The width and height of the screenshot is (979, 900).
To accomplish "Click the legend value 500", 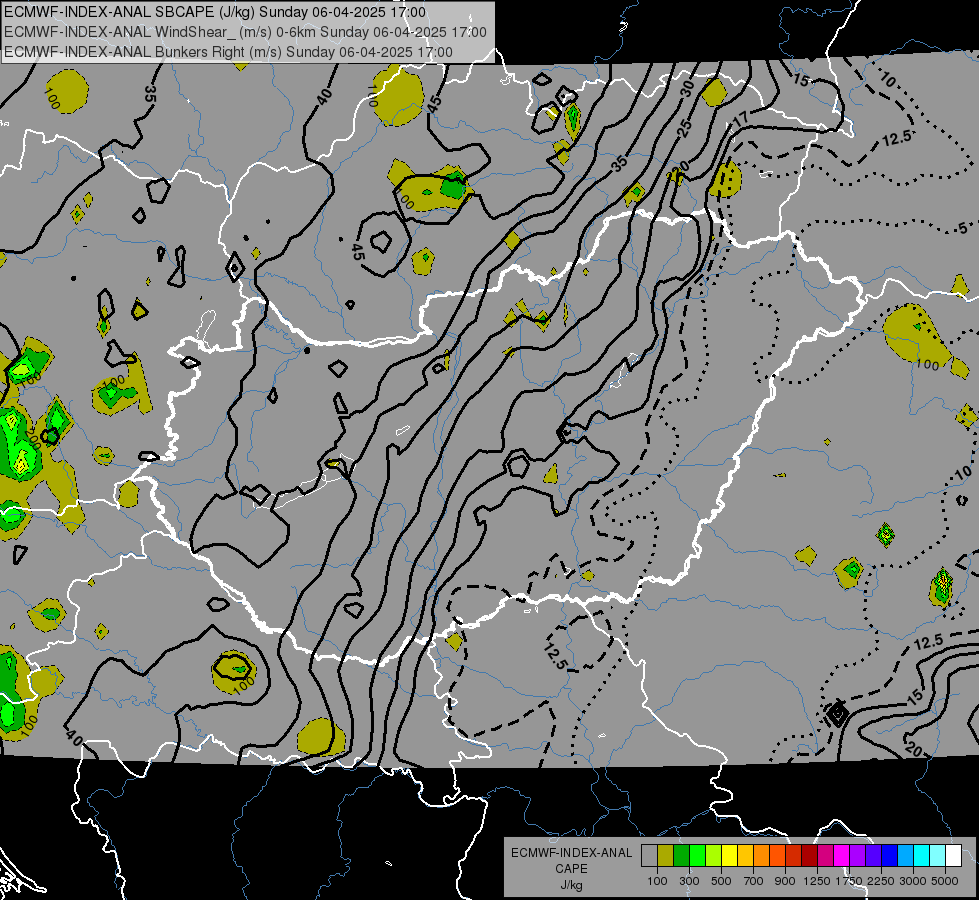I will pos(721,881).
